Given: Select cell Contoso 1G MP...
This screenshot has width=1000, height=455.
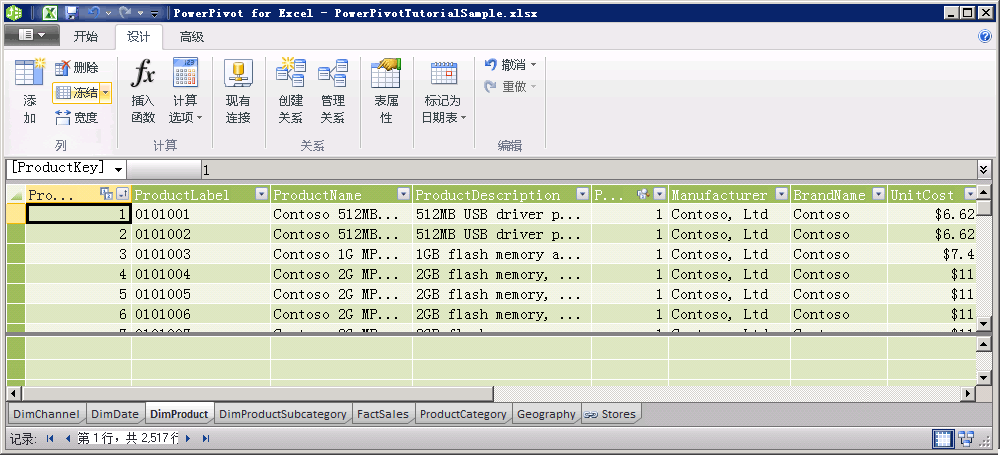Looking at the screenshot, I should [x=341, y=254].
